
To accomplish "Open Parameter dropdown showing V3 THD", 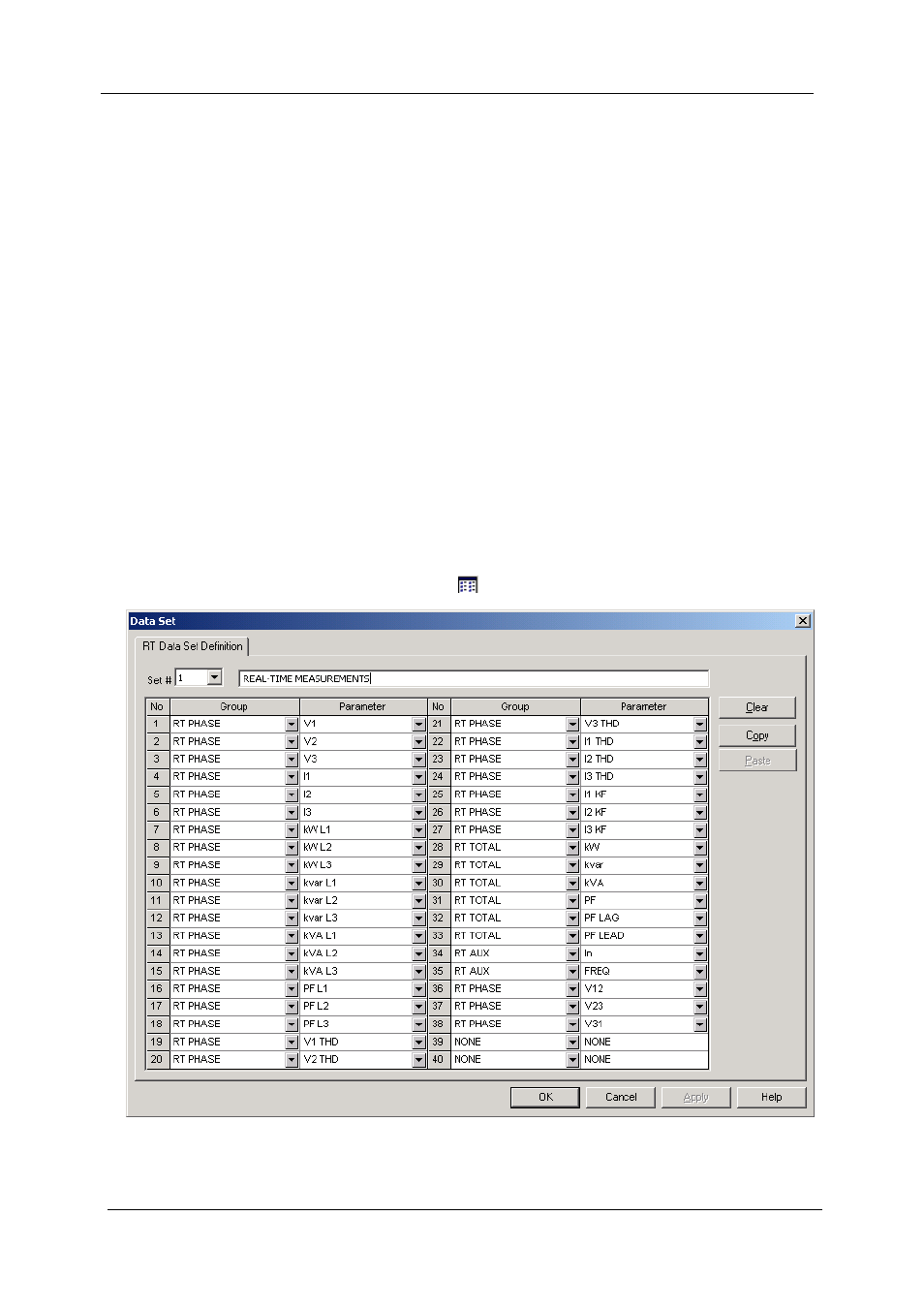I will coord(700,725).
